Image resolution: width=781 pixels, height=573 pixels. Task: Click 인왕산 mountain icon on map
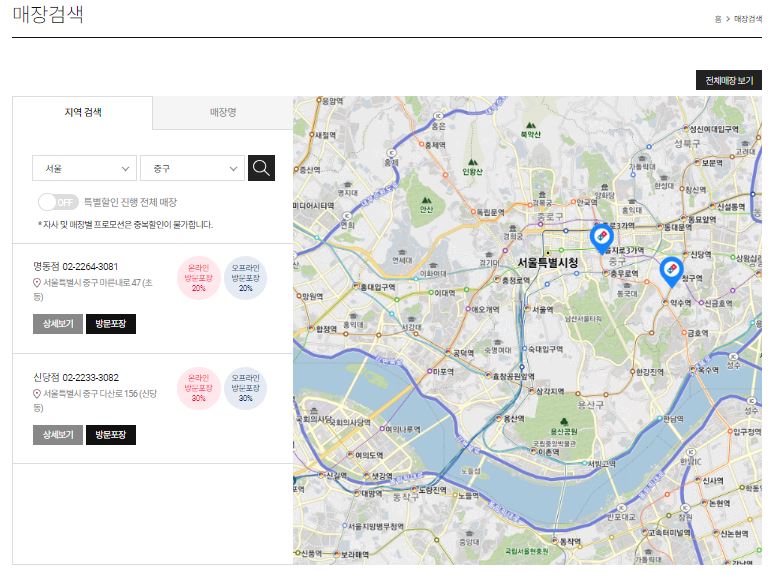coord(472,162)
